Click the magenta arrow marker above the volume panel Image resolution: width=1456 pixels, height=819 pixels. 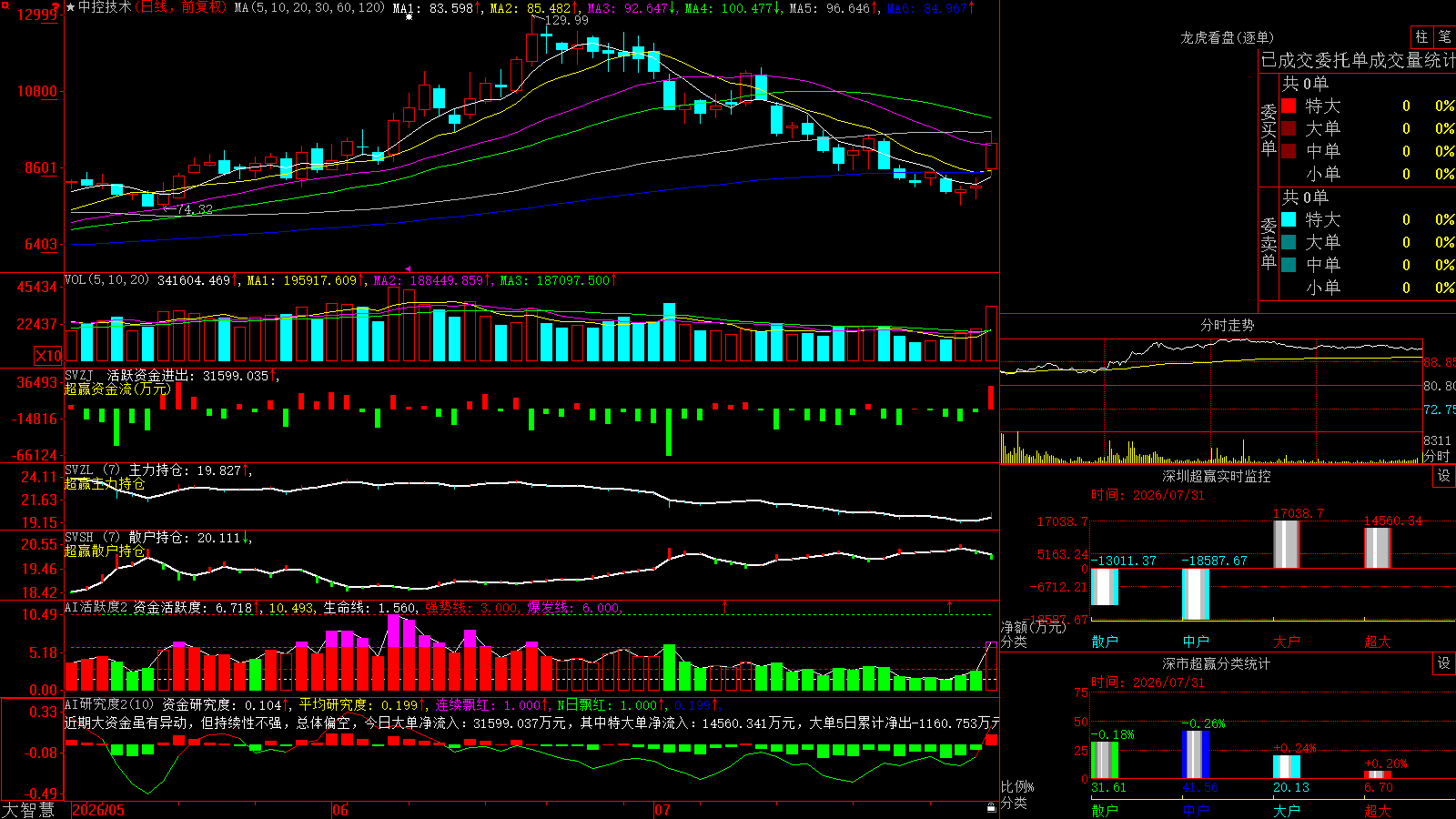[409, 268]
